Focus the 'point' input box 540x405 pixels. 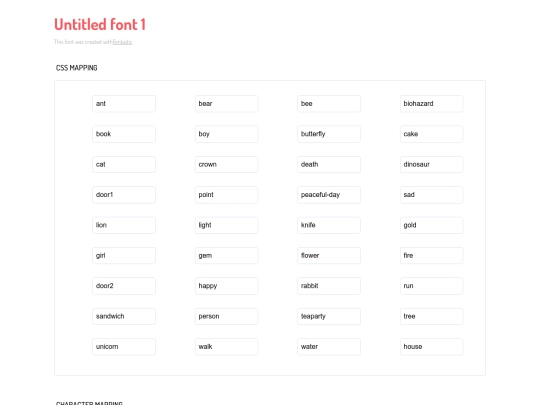227,195
